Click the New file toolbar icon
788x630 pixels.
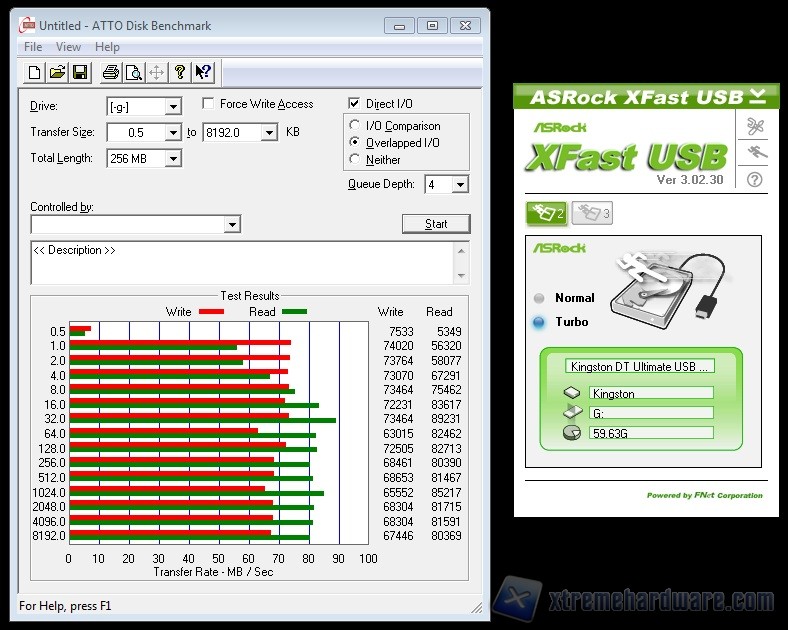coord(35,72)
